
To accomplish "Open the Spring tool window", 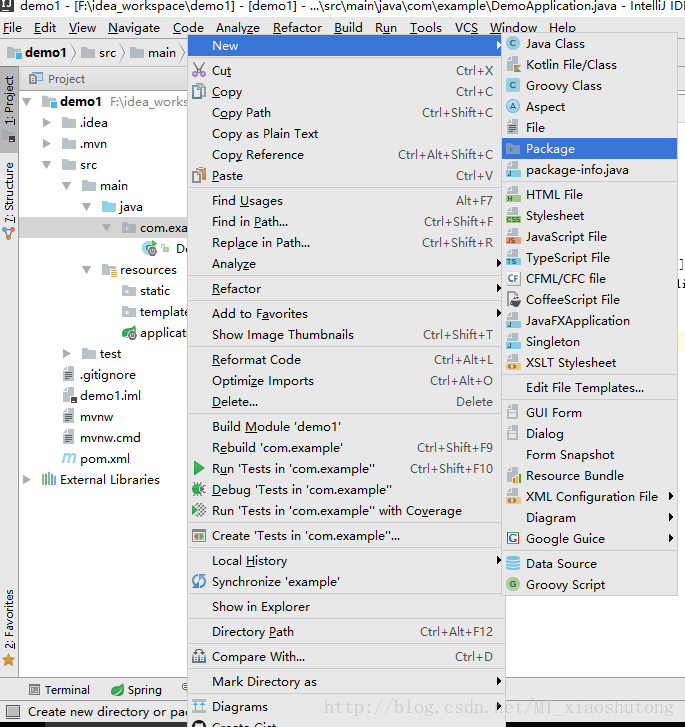I will [x=136, y=689].
